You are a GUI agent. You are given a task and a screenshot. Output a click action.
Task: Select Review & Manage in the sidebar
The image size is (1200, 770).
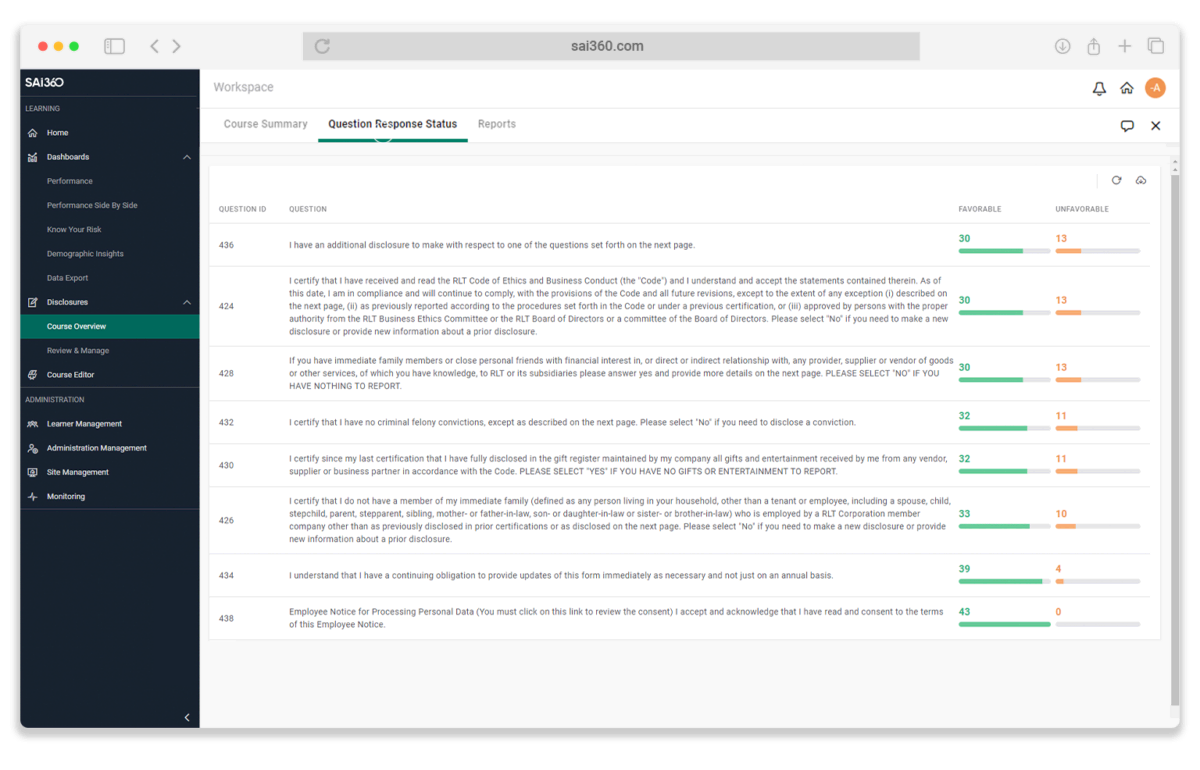pyautogui.click(x=77, y=350)
